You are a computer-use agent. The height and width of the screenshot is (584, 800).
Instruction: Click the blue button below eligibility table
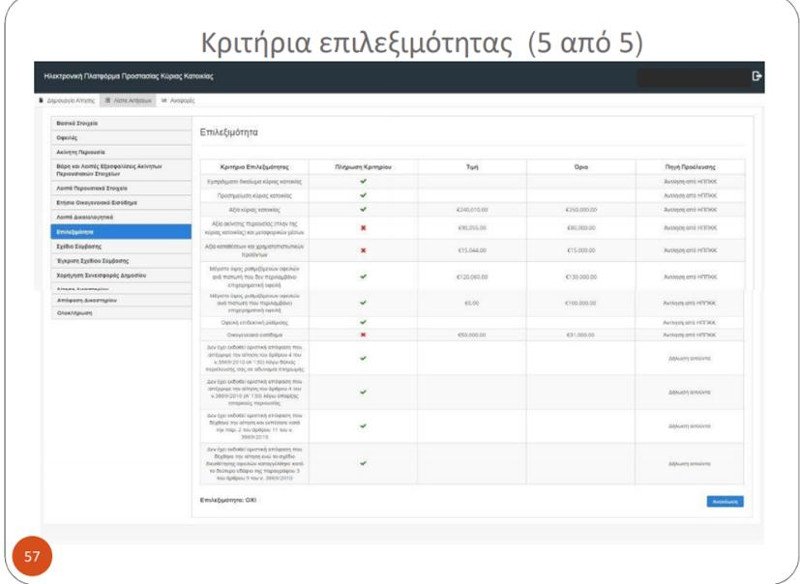pyautogui.click(x=725, y=501)
